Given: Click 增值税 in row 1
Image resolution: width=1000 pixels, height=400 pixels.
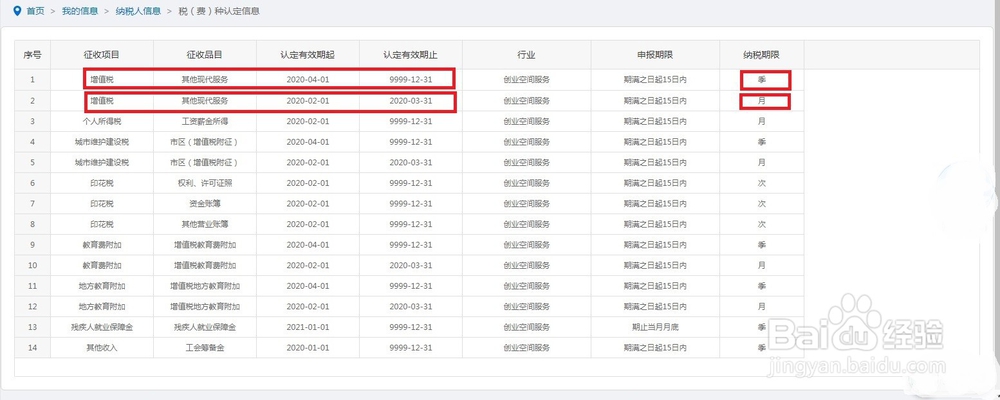Looking at the screenshot, I should [102, 80].
